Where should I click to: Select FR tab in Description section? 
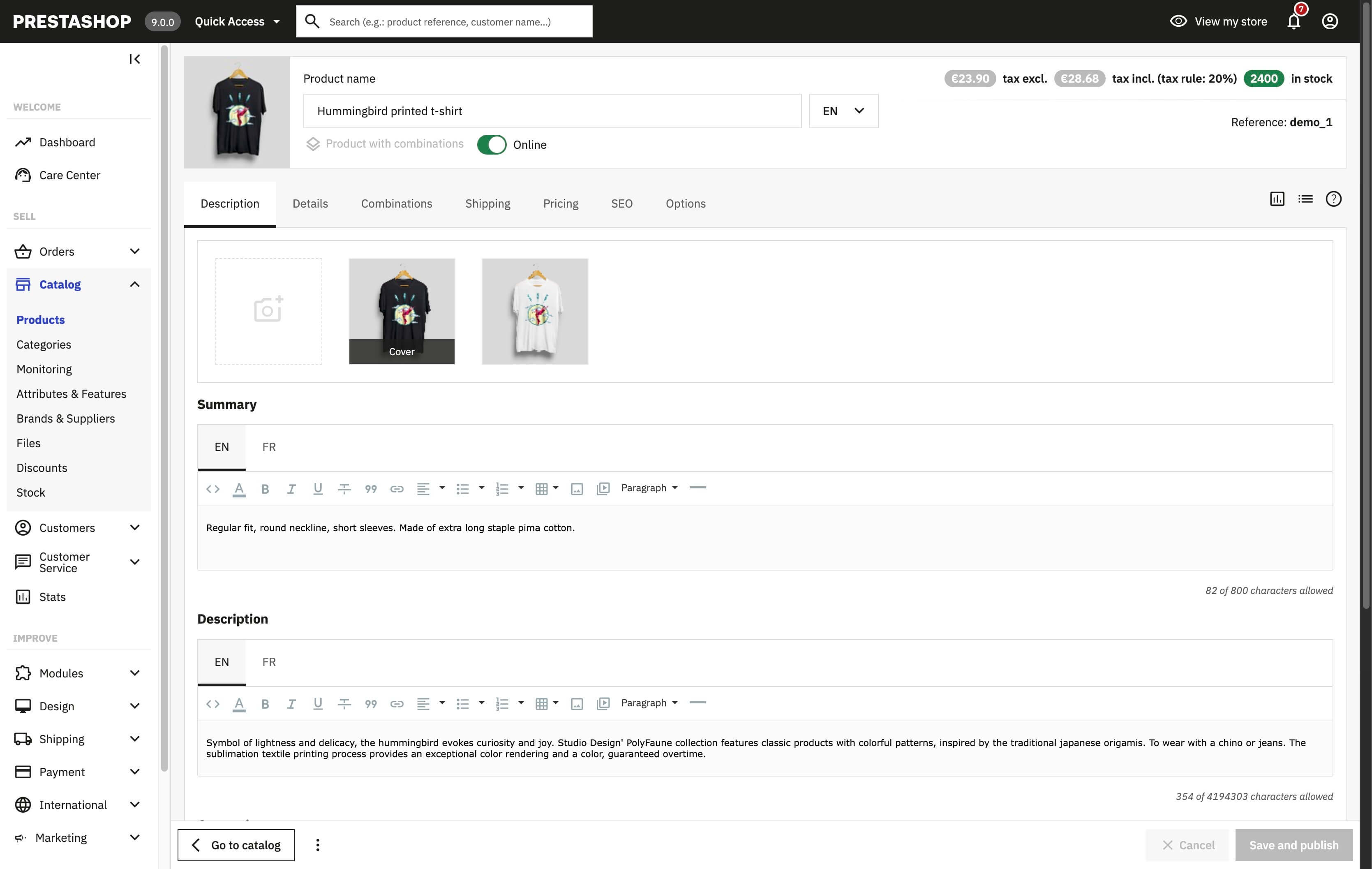[269, 662]
